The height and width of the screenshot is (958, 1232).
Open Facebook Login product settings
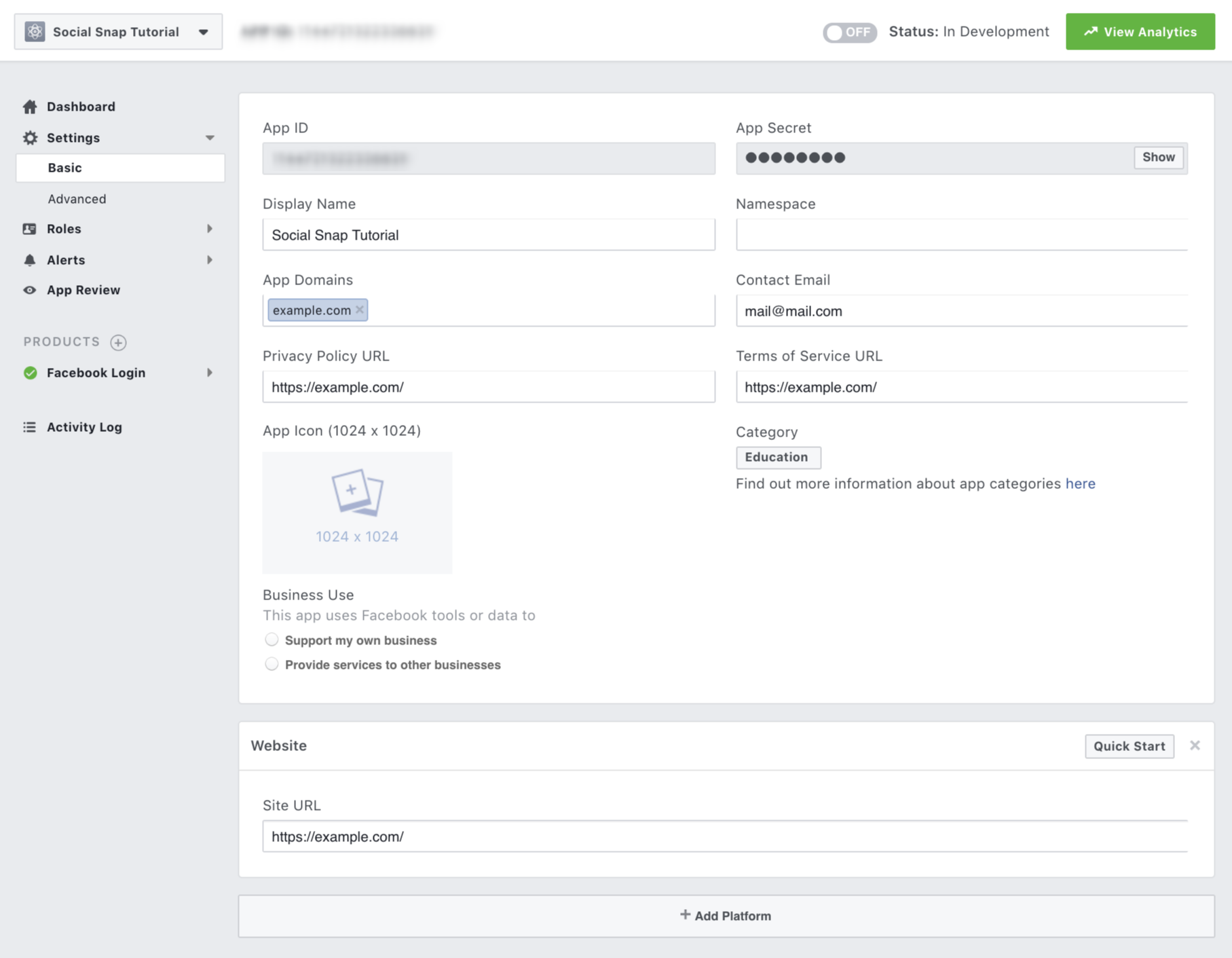(95, 373)
